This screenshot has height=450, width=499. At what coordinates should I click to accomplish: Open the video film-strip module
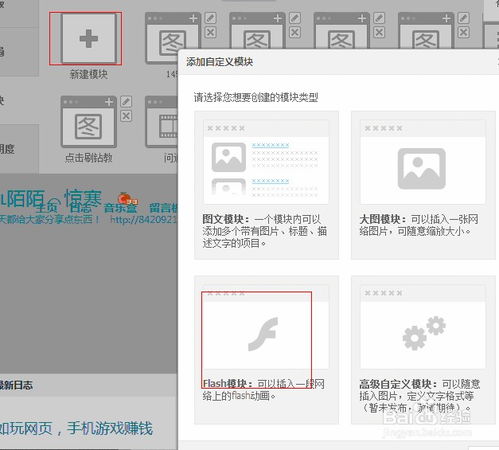tap(162, 122)
